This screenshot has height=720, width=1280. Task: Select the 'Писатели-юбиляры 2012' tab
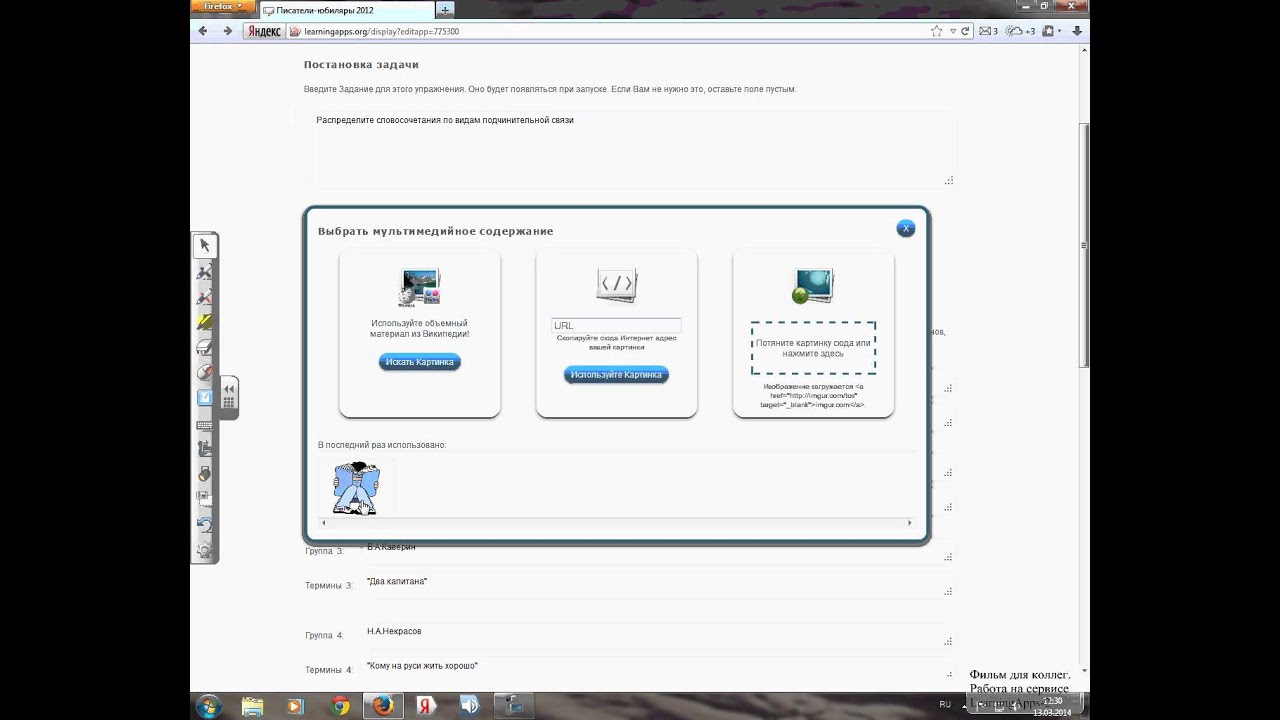pyautogui.click(x=345, y=9)
